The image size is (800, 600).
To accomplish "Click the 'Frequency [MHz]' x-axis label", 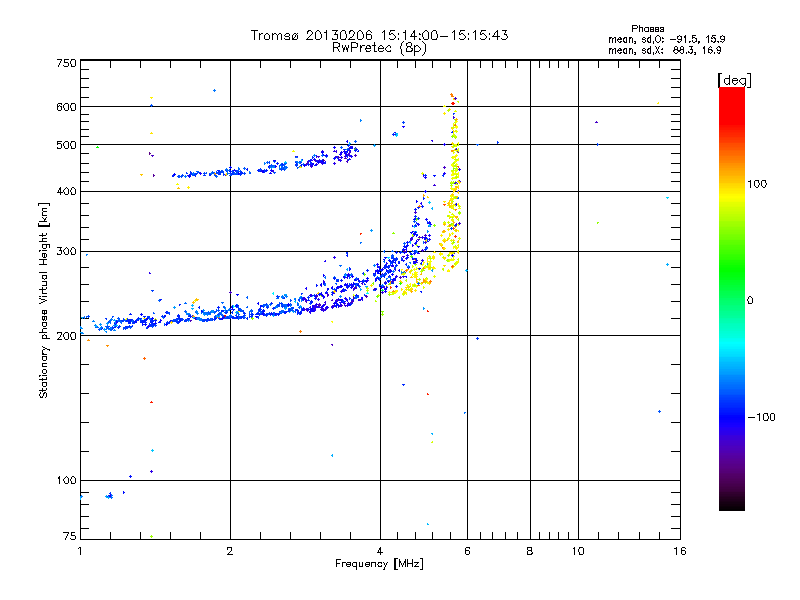I will tap(379, 564).
